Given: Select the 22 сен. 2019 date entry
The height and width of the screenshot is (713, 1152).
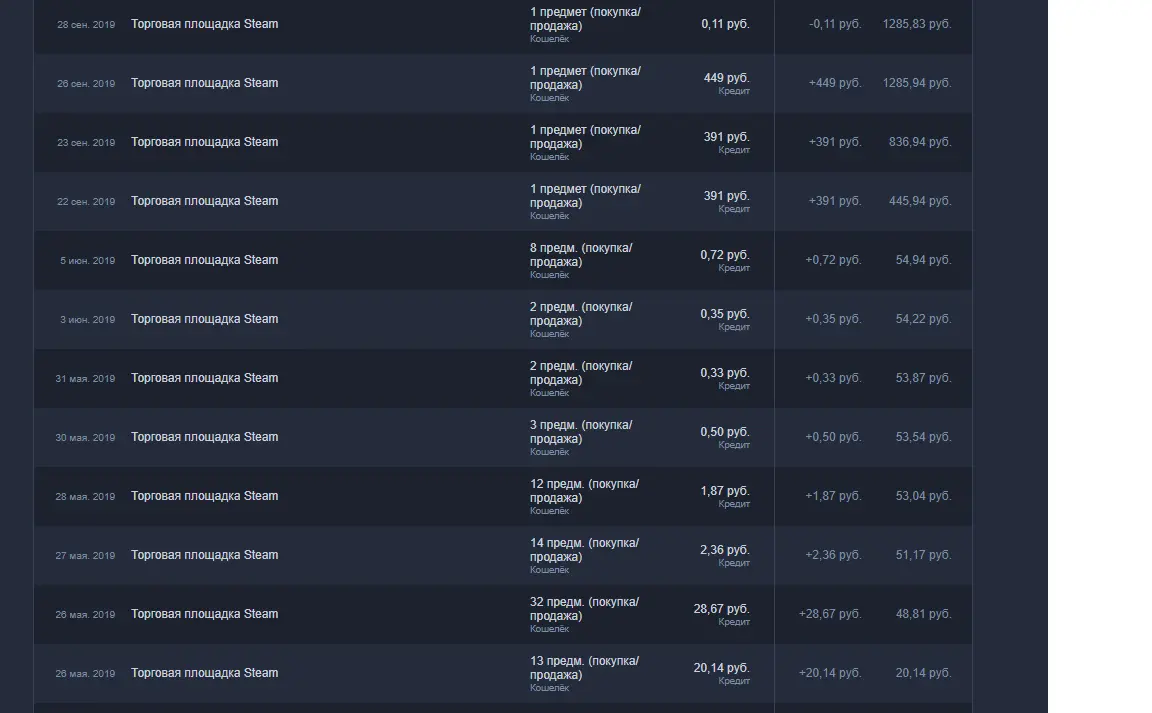Looking at the screenshot, I should pos(86,201).
